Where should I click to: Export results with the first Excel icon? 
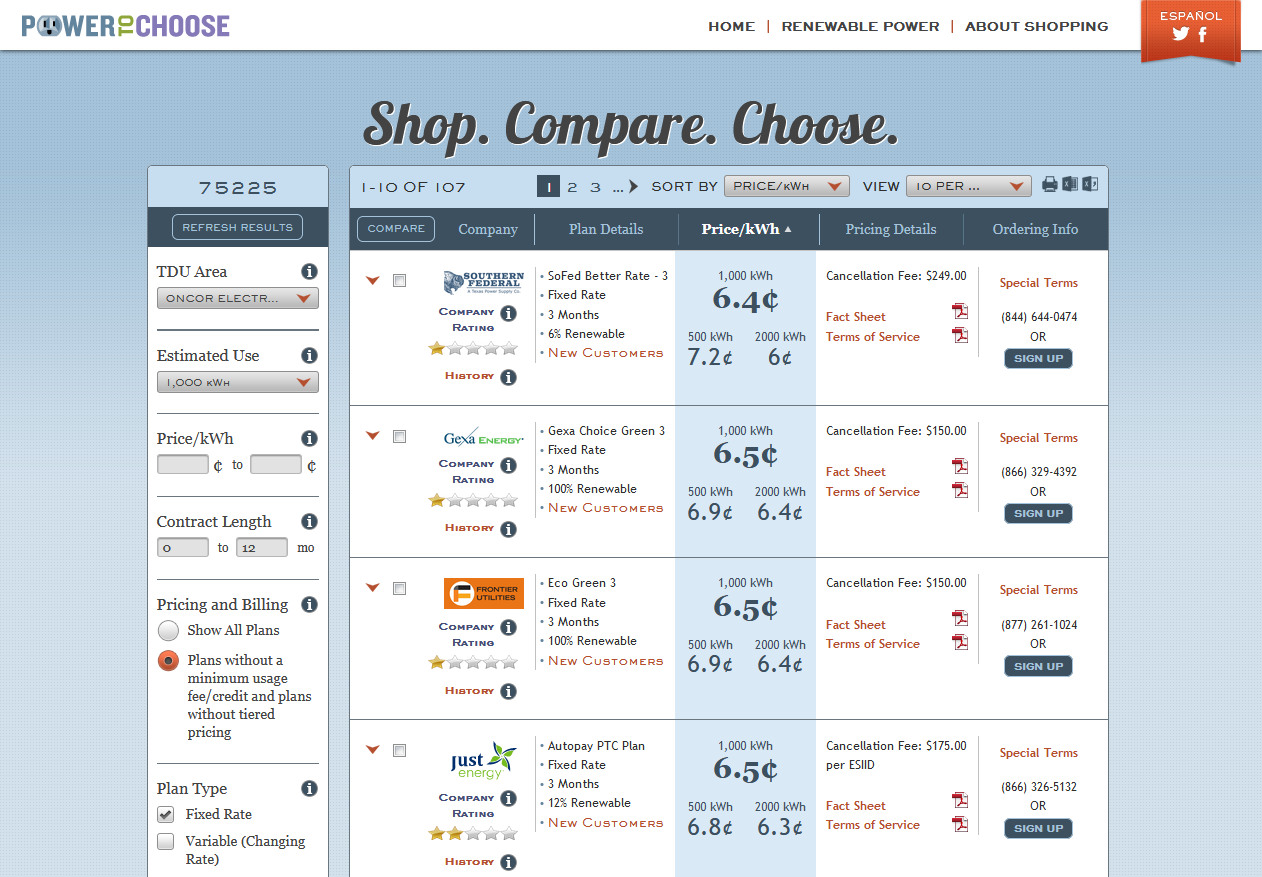pyautogui.click(x=1070, y=184)
